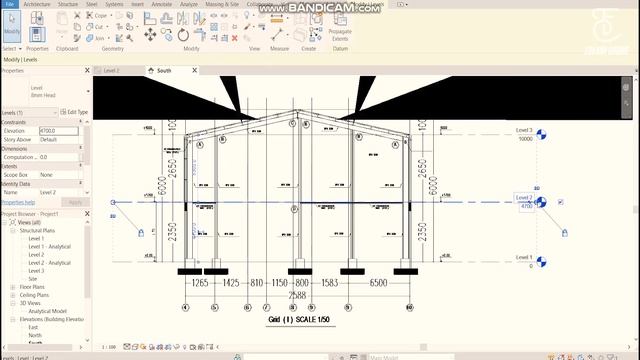The image size is (640, 360).
Task: Click the horizontal view scrollbar thumb
Action: (x=423, y=347)
